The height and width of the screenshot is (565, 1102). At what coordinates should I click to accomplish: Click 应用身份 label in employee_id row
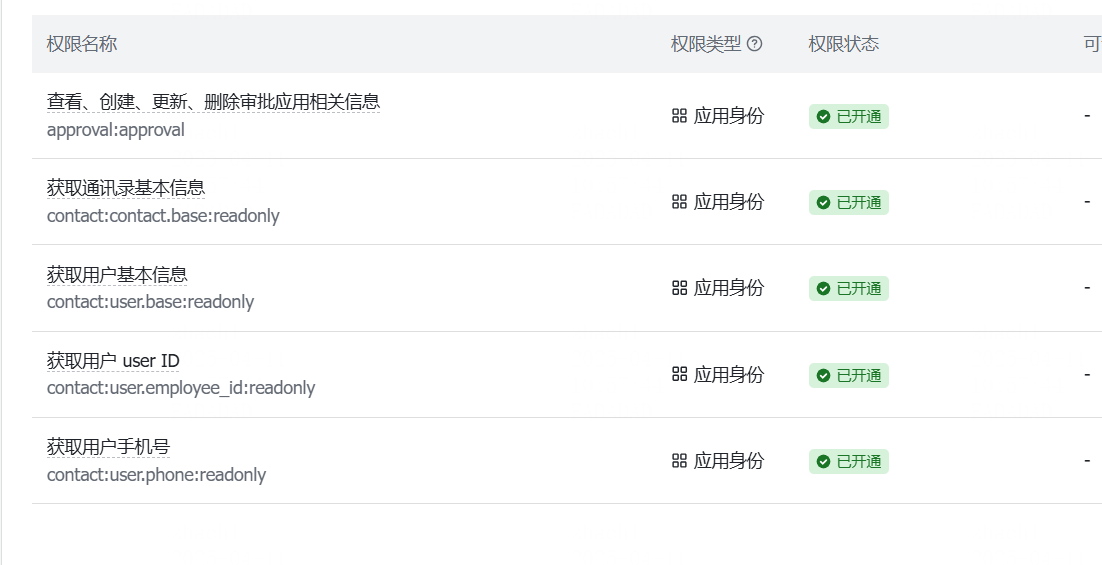pyautogui.click(x=728, y=375)
